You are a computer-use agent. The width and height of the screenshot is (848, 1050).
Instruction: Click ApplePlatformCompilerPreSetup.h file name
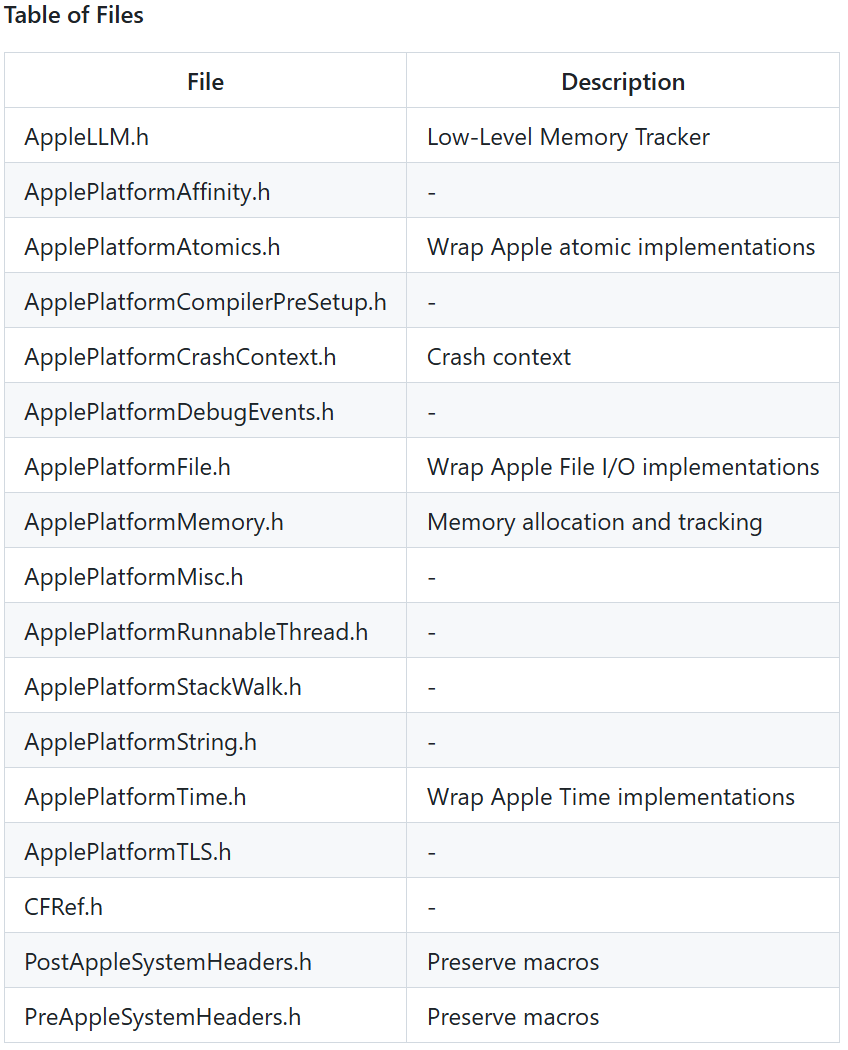205,302
